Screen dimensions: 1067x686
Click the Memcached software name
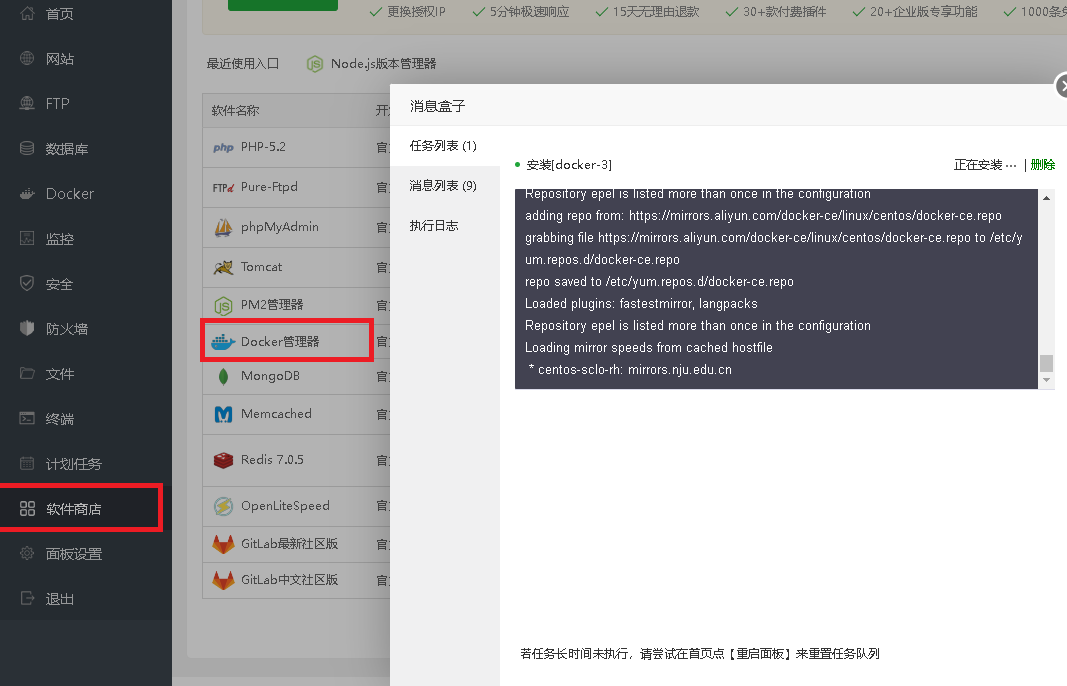[x=276, y=414]
